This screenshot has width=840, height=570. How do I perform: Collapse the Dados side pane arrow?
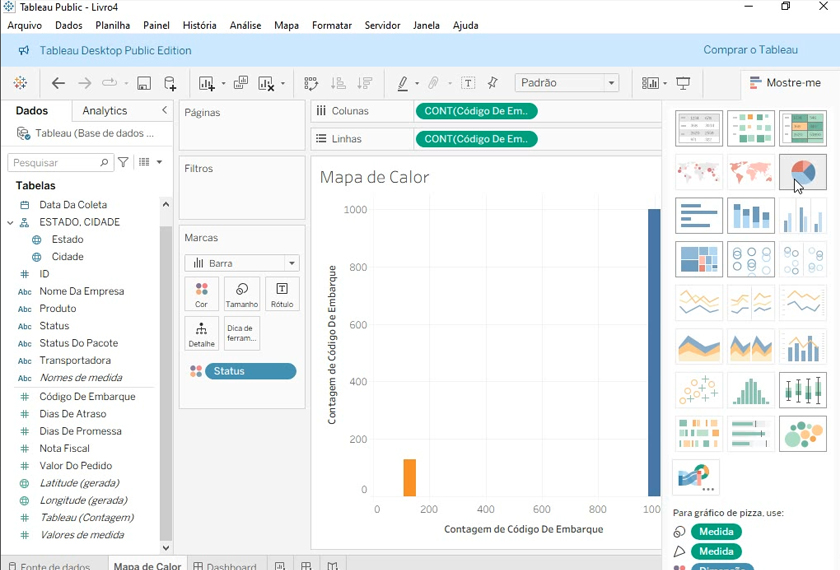tap(165, 111)
